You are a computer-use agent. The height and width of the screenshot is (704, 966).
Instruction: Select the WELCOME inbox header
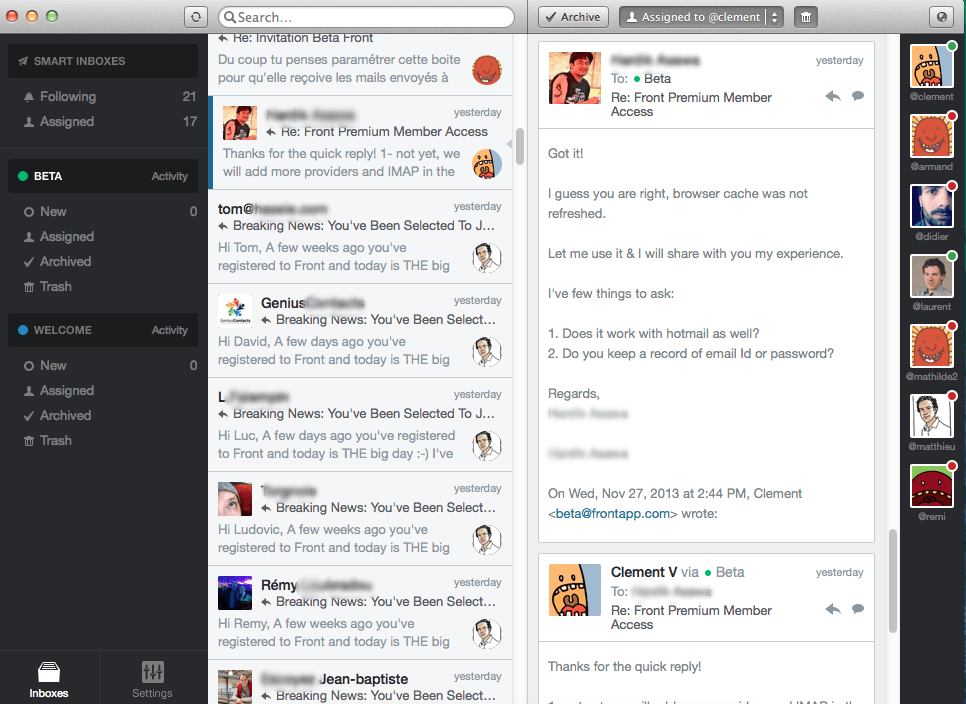[103, 330]
